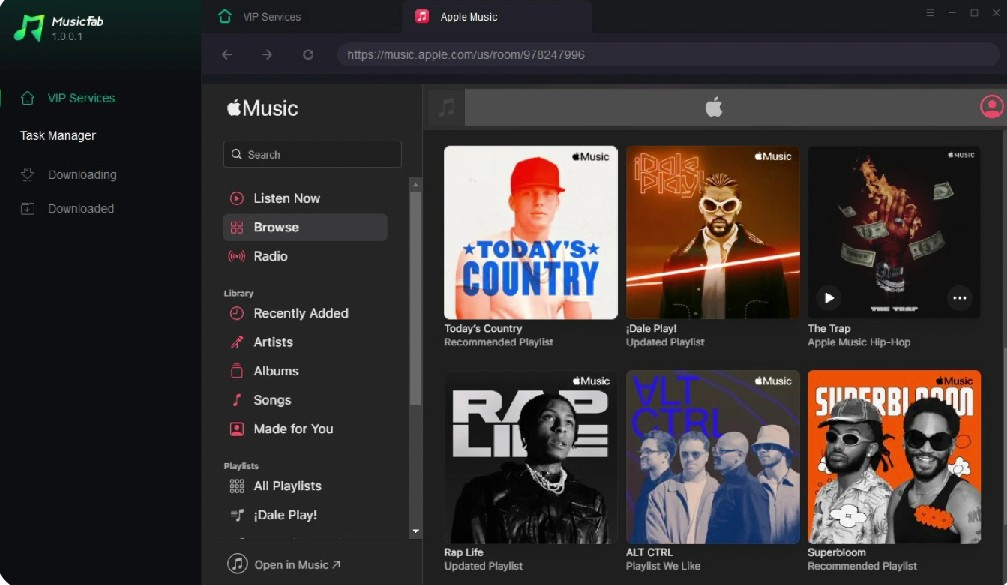Open the Downloaded items icon

tap(27, 209)
